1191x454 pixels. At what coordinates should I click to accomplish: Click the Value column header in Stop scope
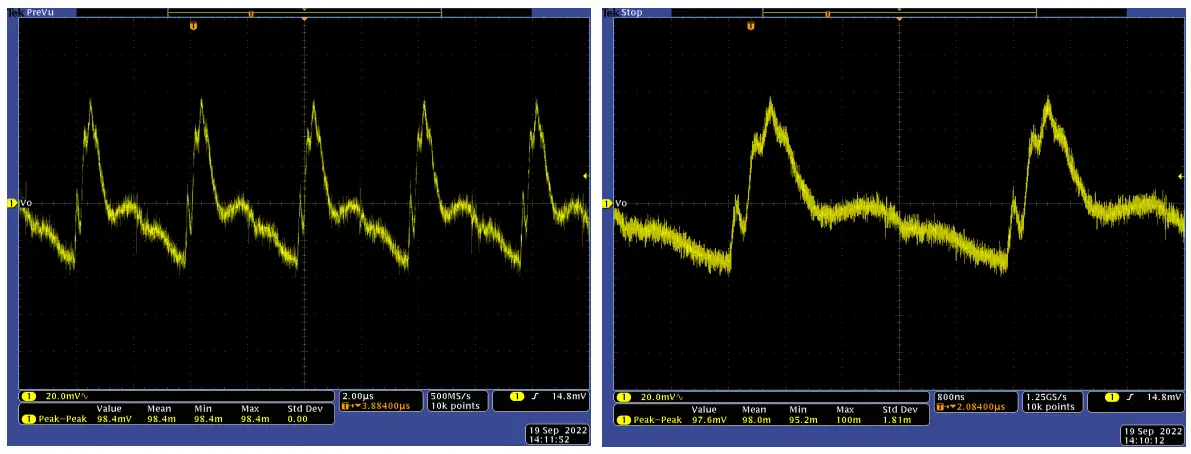(704, 408)
